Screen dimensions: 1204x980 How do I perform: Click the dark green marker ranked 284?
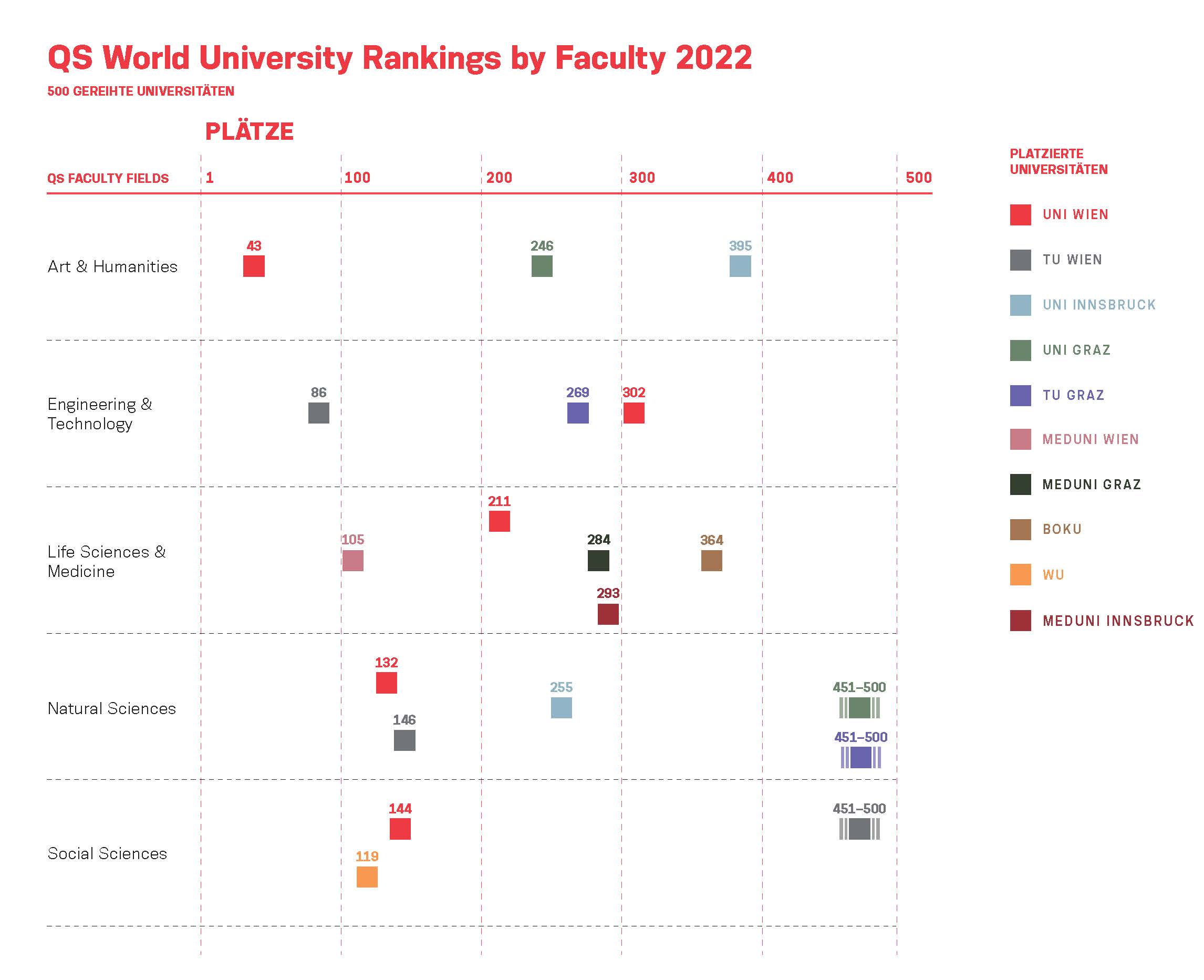[599, 561]
